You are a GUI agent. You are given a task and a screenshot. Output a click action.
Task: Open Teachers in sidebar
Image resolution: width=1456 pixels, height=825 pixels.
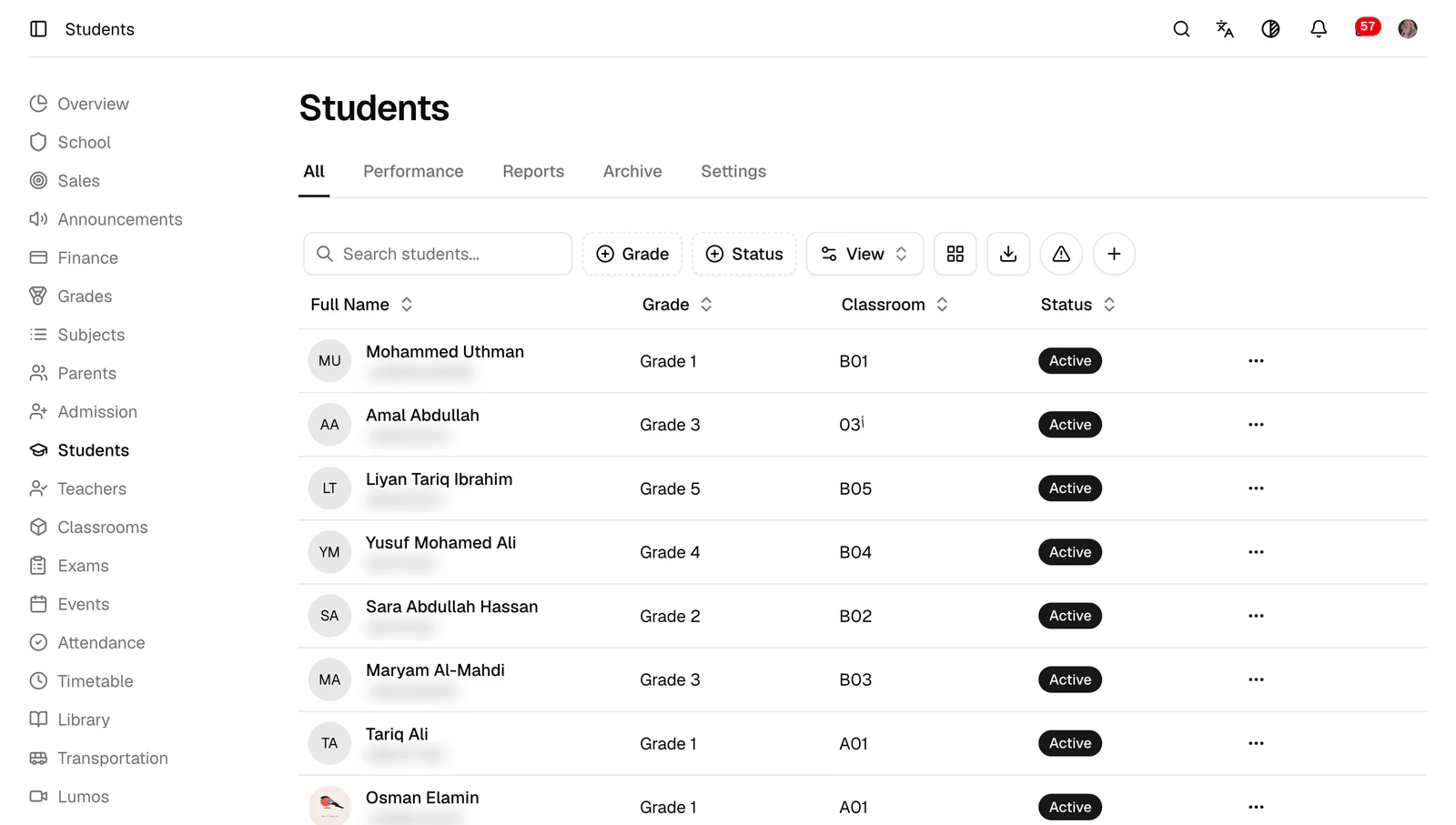[78, 488]
